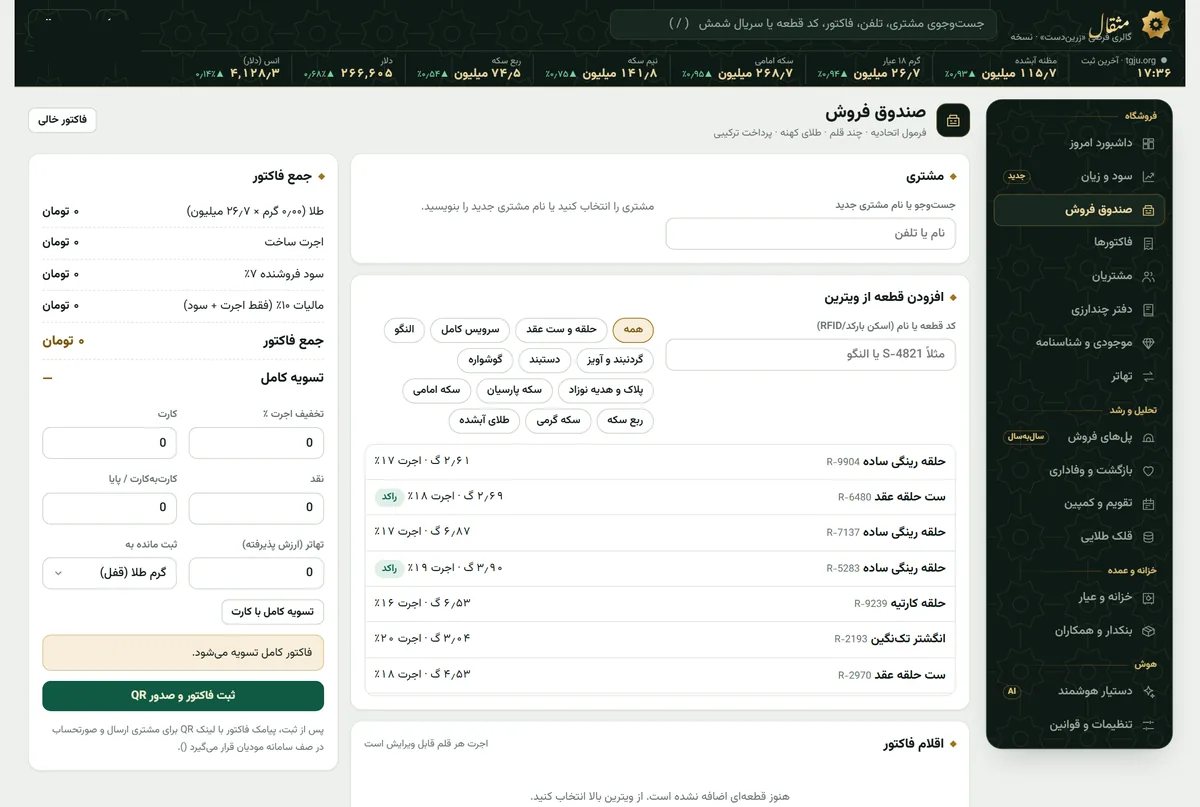Select the دستبند category chip
Image resolution: width=1200 pixels, height=807 pixels.
click(x=547, y=359)
